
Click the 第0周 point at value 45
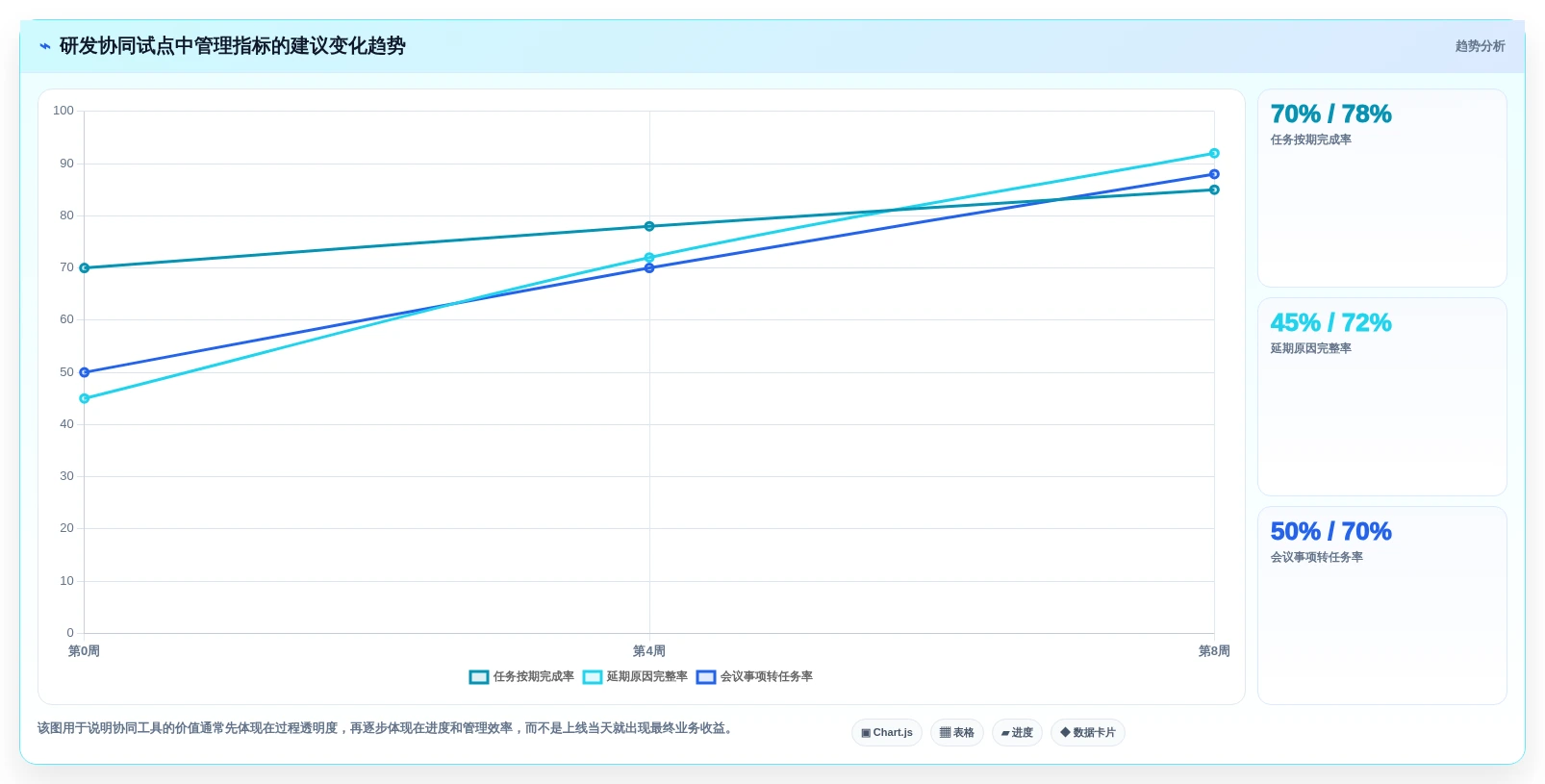click(85, 398)
